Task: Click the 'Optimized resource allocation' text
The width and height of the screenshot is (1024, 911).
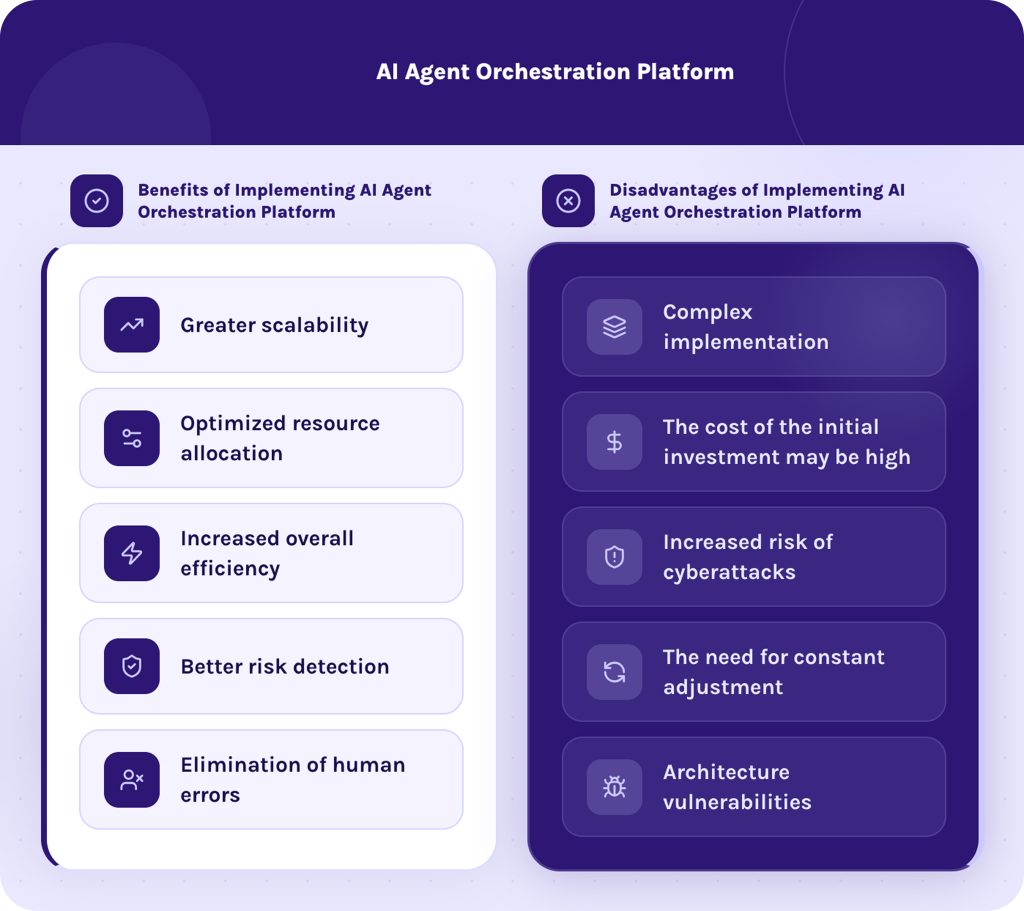Action: pyautogui.click(x=280, y=438)
